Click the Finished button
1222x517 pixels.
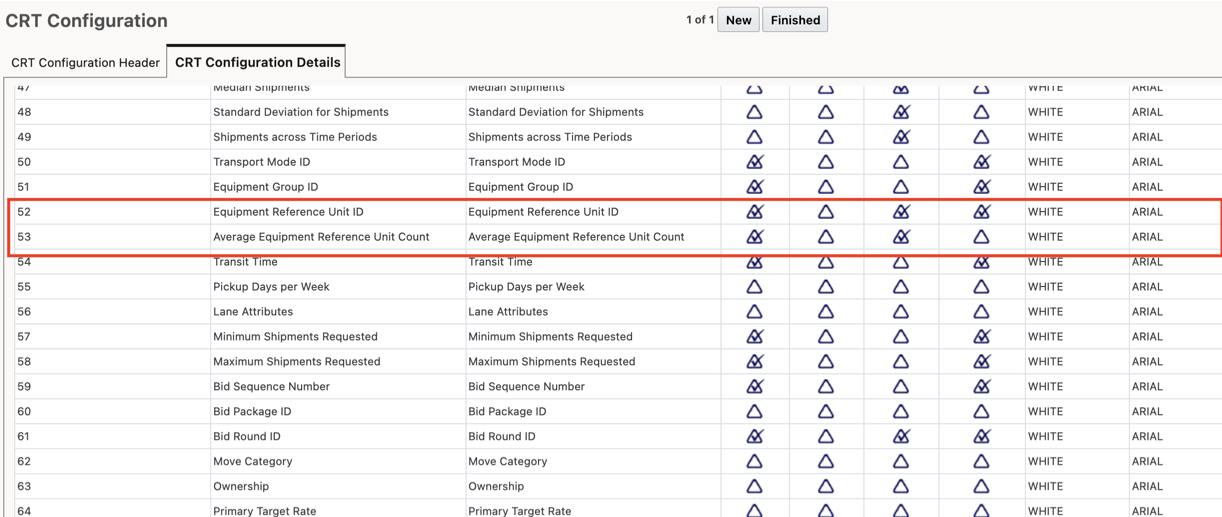pyautogui.click(x=795, y=20)
